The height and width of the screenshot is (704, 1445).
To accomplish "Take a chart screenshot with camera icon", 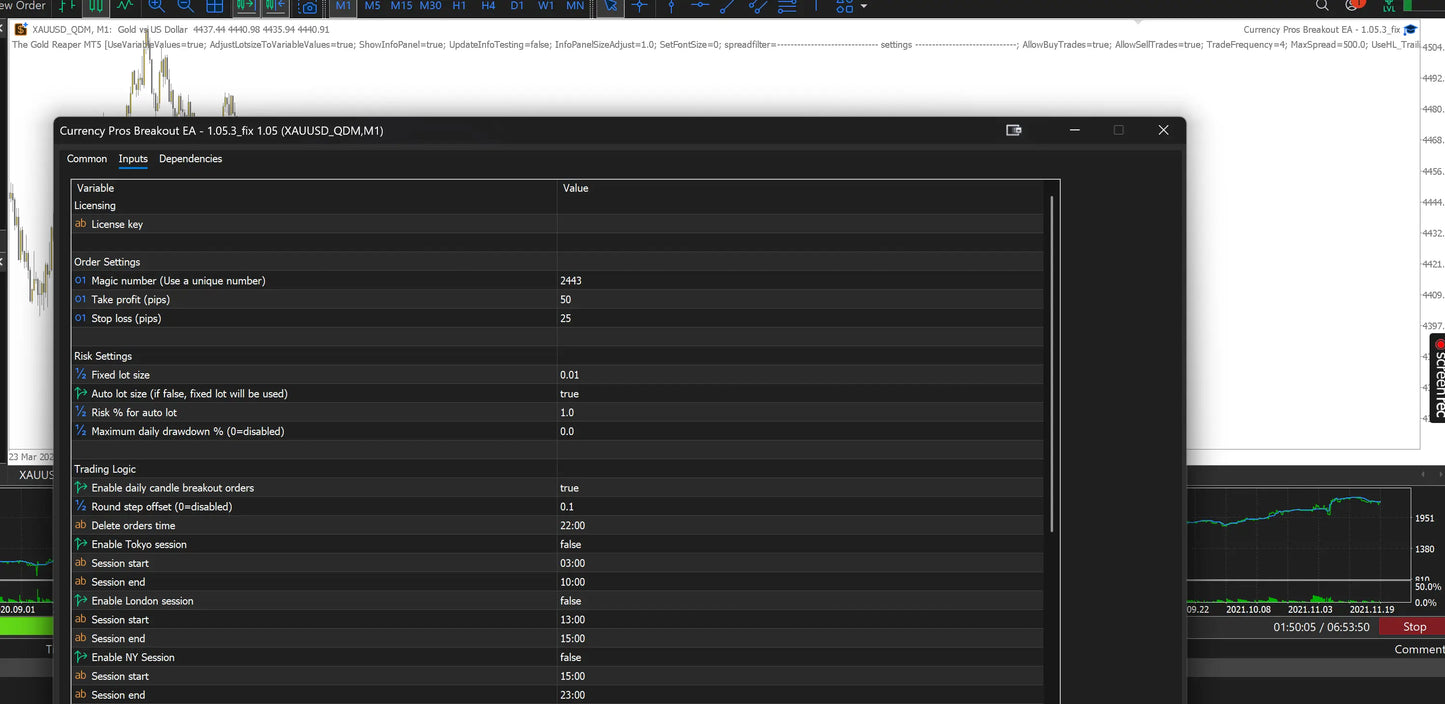I will click(308, 7).
